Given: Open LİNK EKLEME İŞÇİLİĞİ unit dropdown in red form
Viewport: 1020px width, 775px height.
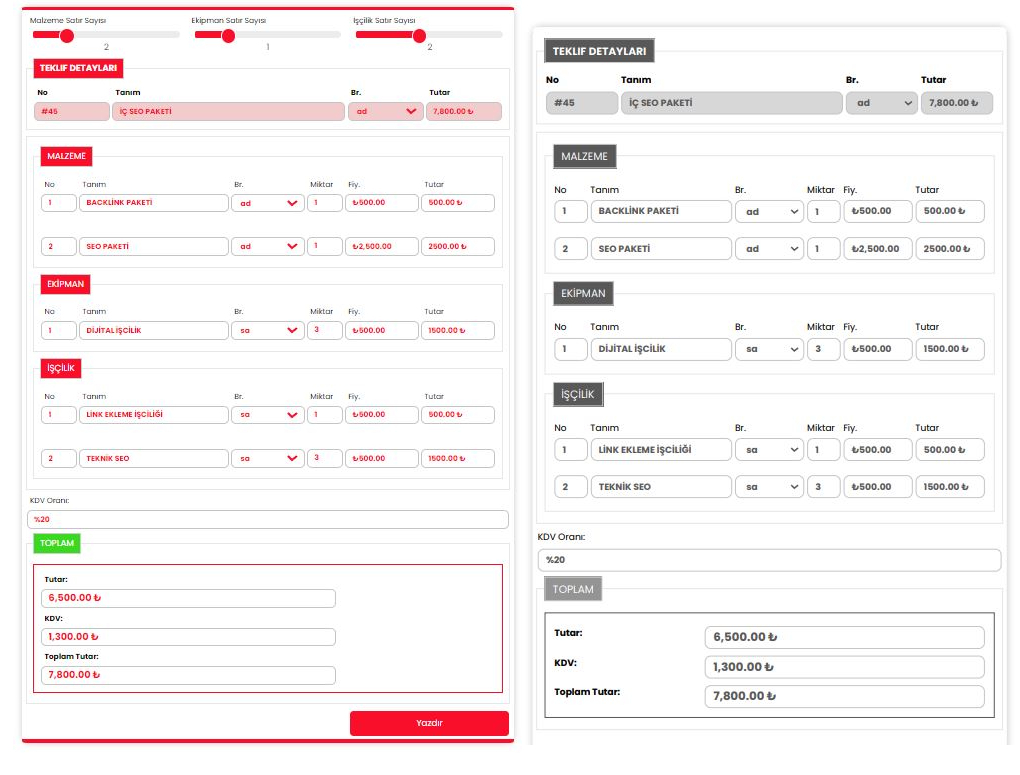Looking at the screenshot, I should point(268,415).
